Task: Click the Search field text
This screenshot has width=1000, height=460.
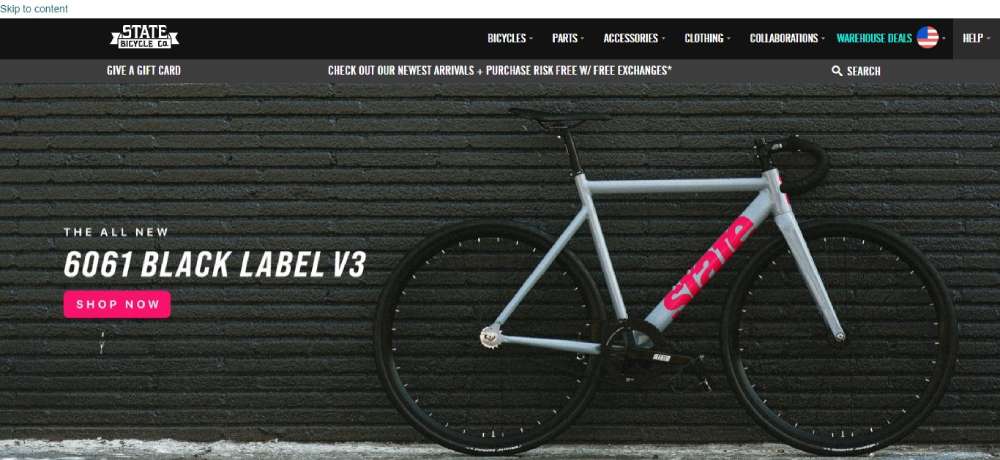Action: tap(864, 71)
